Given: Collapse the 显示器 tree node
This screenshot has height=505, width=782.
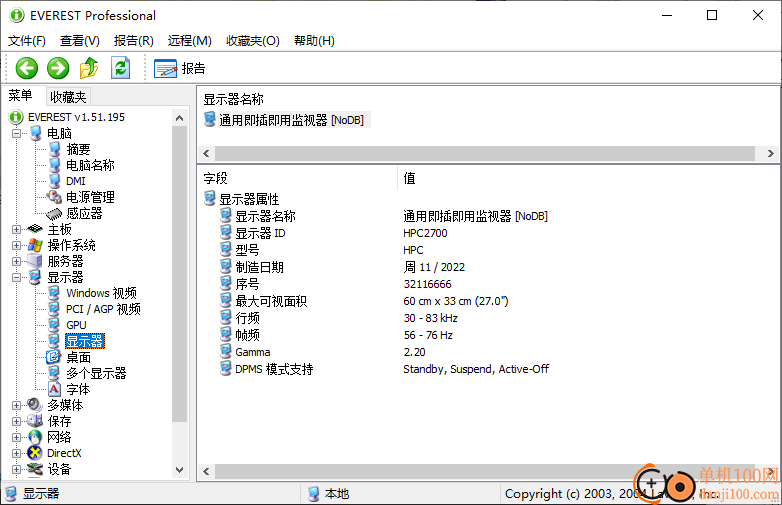Looking at the screenshot, I should [x=16, y=277].
